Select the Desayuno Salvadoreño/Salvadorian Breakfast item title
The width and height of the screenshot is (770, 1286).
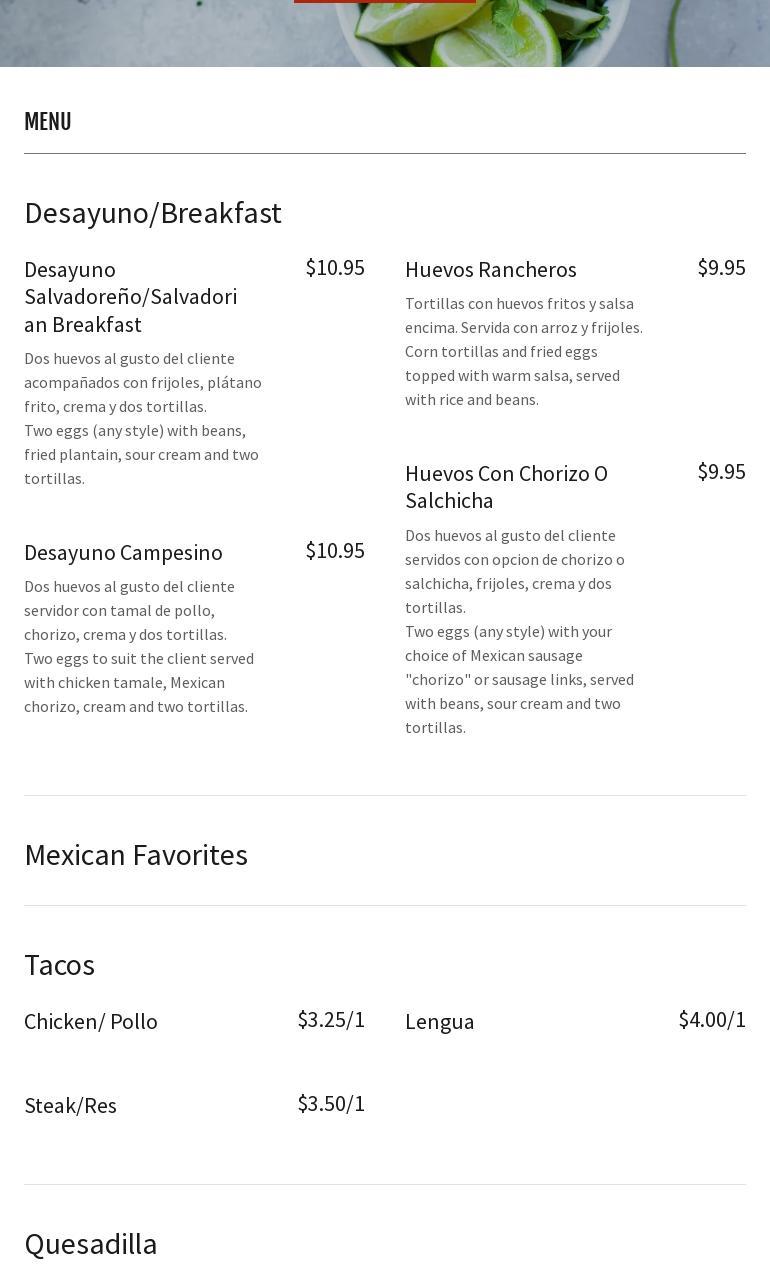point(131,297)
